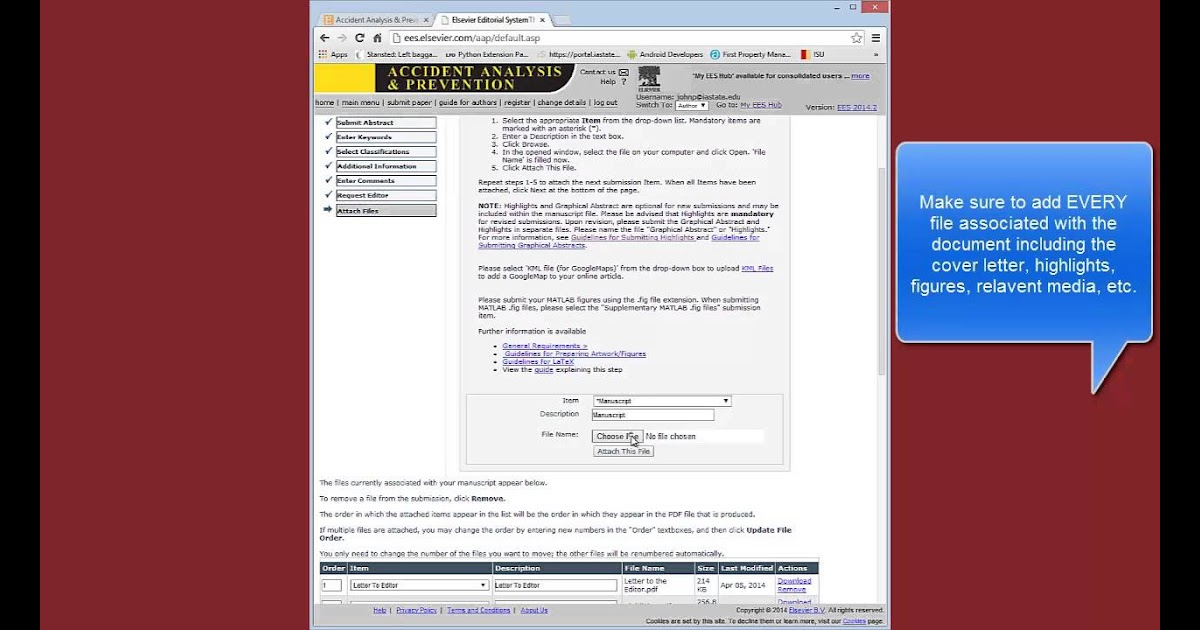Go to the home menu link

tap(324, 102)
